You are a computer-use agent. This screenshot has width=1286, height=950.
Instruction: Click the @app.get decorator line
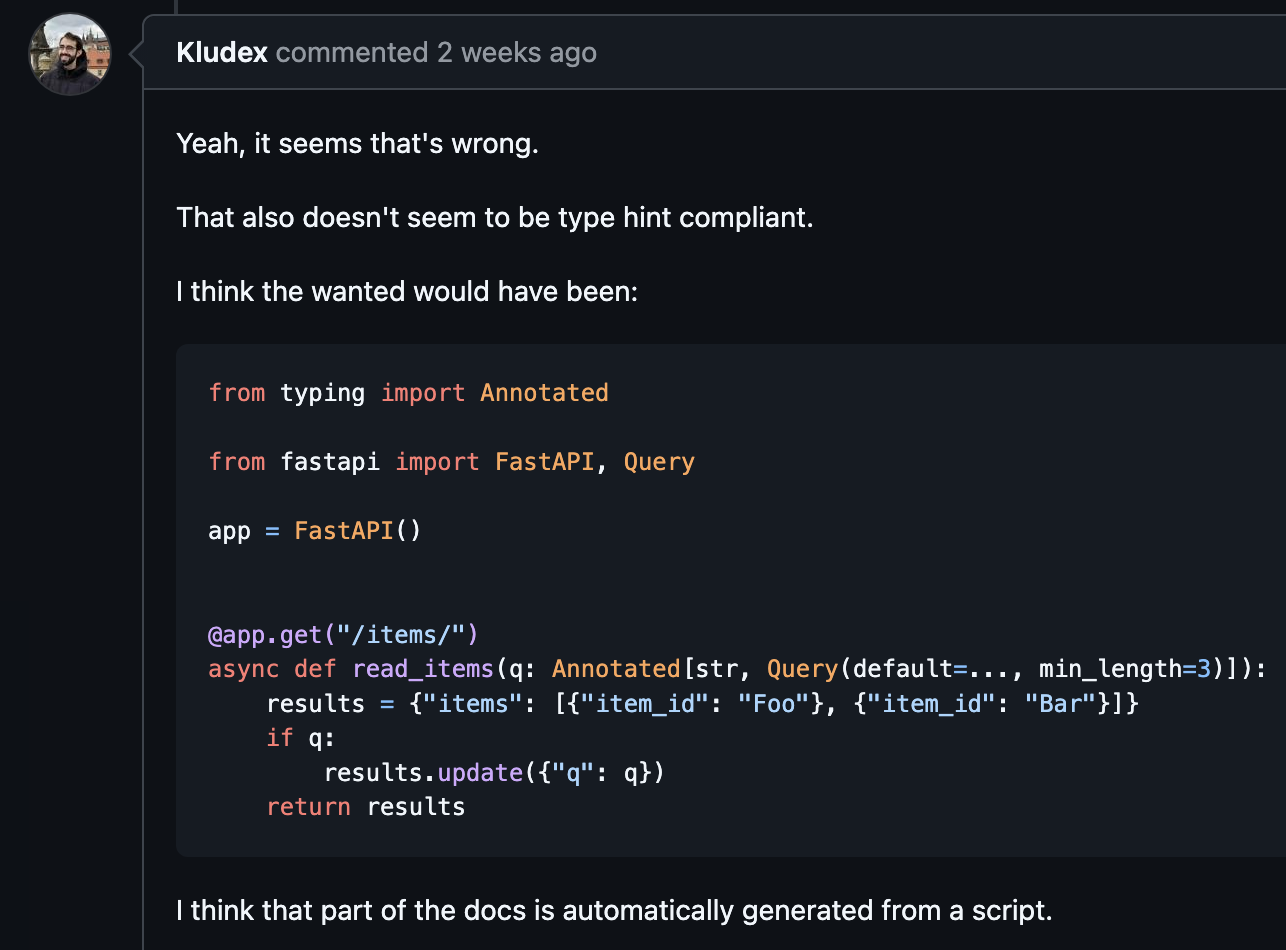click(x=343, y=634)
